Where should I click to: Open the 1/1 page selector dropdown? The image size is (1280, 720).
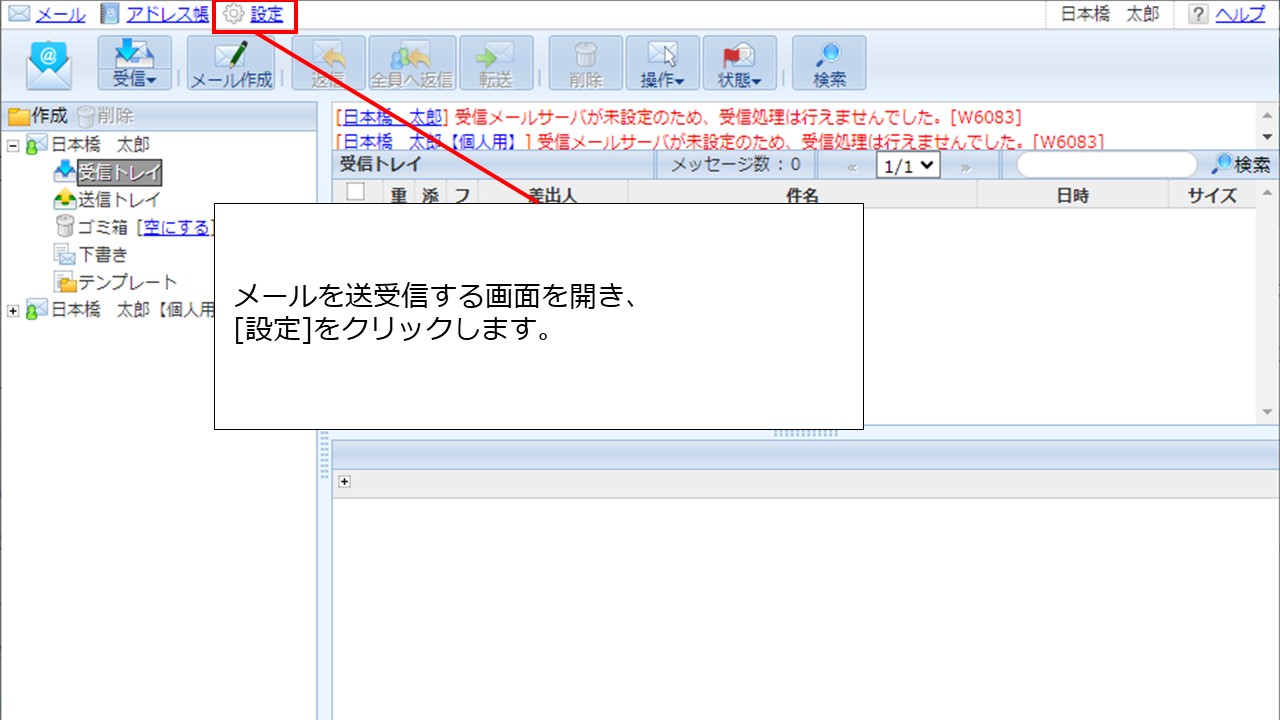[908, 166]
